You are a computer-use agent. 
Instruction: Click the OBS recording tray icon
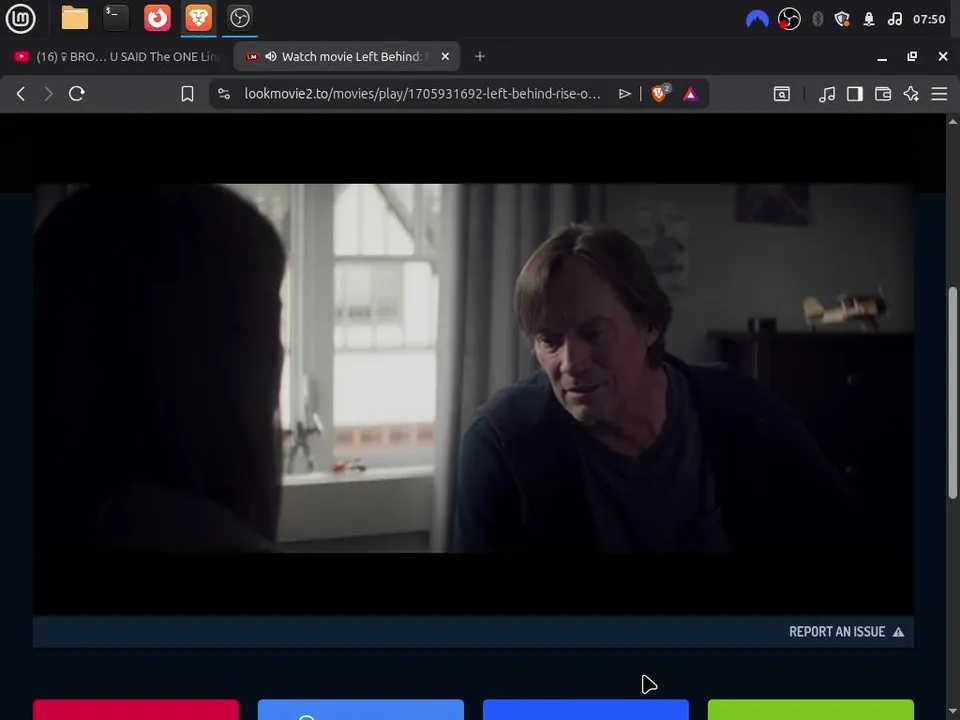click(x=789, y=20)
